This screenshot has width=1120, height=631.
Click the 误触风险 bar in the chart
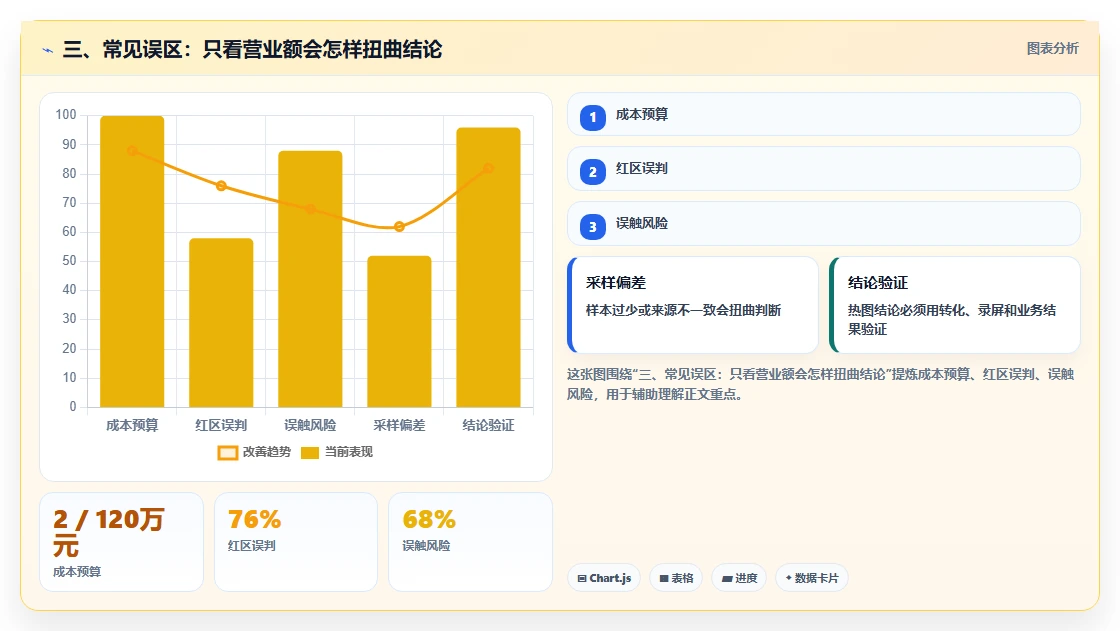[x=310, y=279]
